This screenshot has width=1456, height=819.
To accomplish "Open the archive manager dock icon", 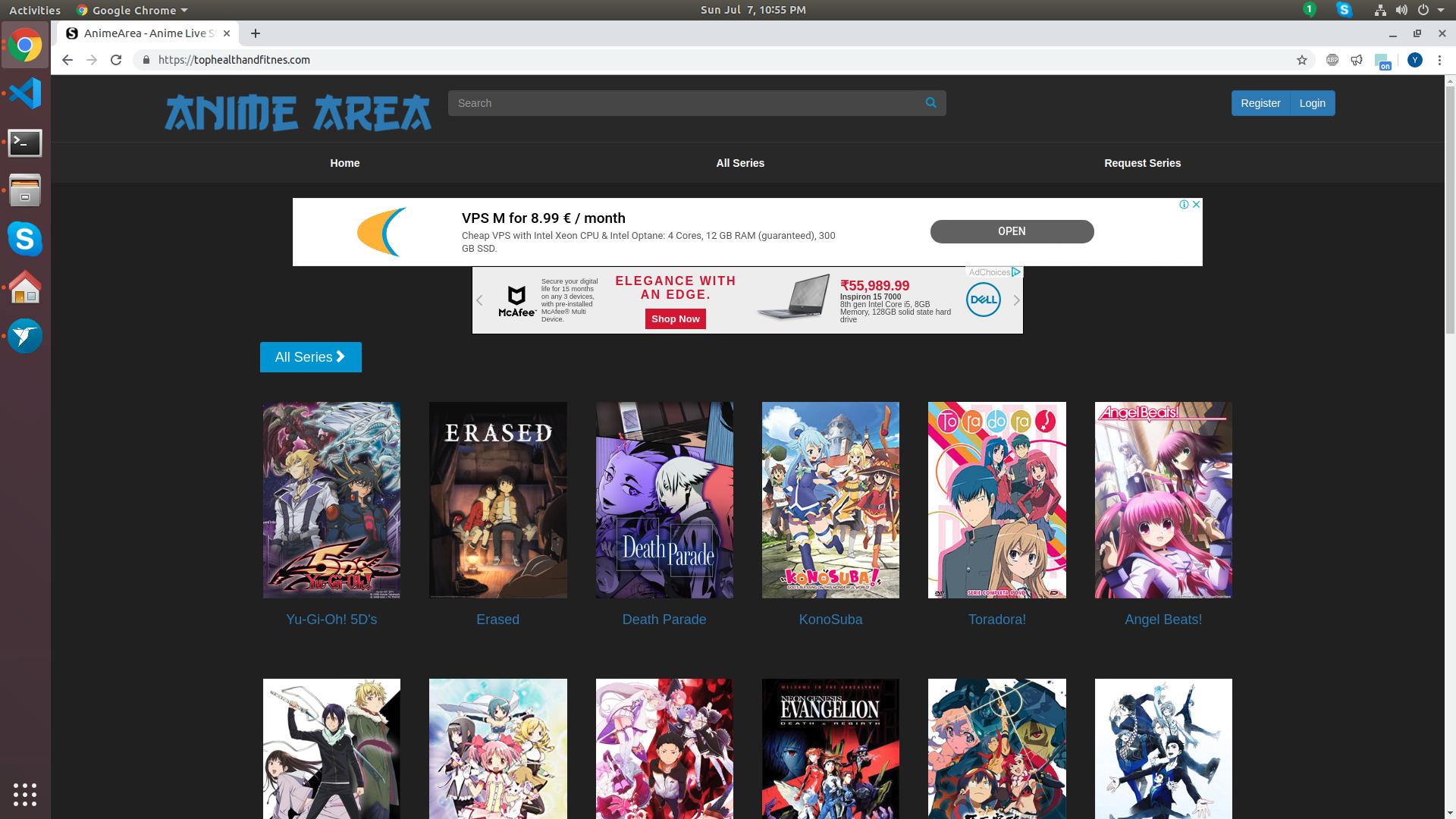I will (25, 190).
